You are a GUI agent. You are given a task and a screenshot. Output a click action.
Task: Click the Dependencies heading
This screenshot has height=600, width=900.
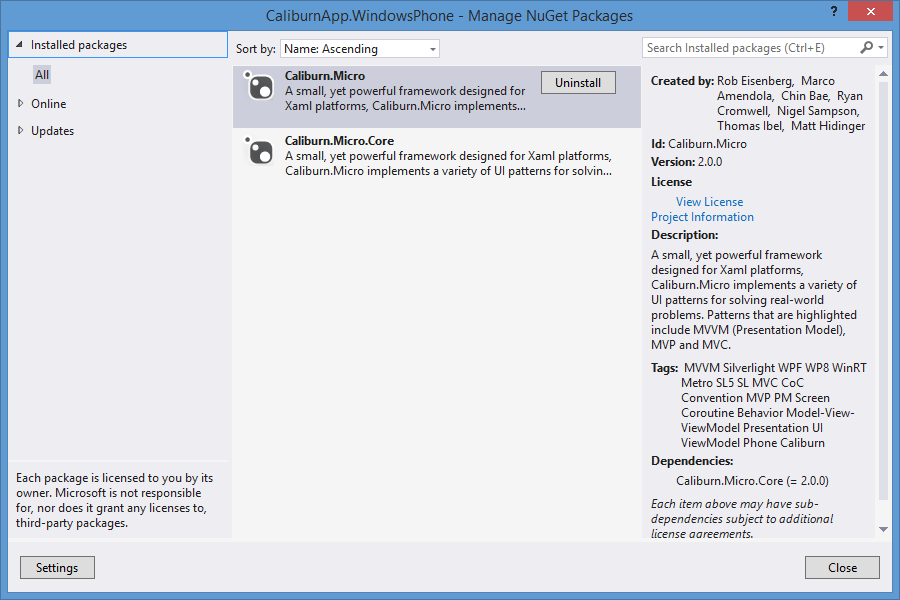tap(692, 461)
